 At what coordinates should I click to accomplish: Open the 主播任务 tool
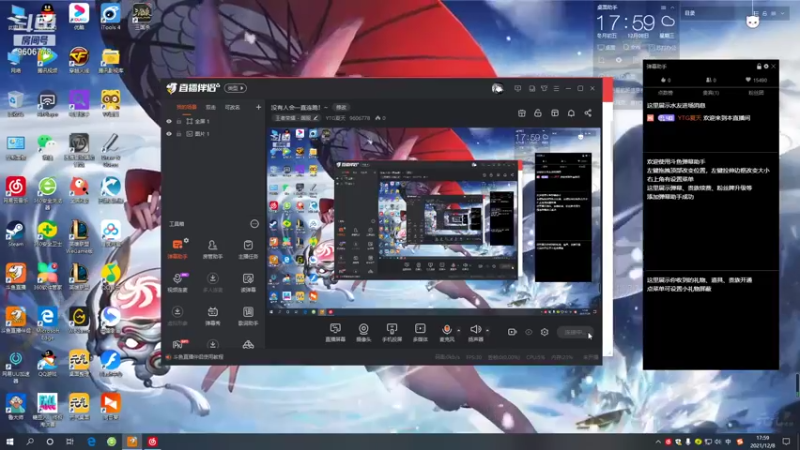[248, 249]
